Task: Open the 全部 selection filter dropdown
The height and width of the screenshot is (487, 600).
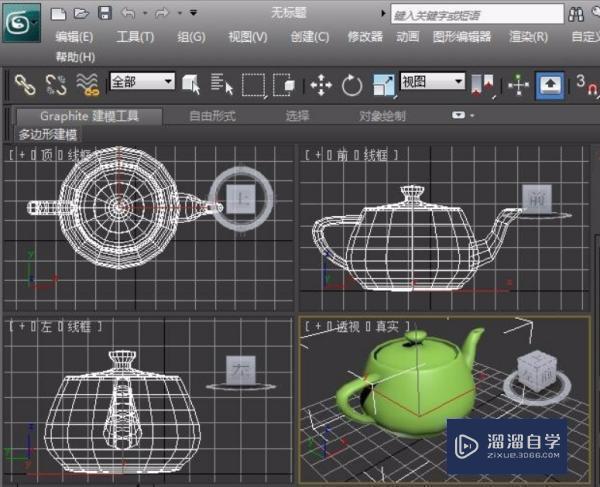Action: click(141, 81)
